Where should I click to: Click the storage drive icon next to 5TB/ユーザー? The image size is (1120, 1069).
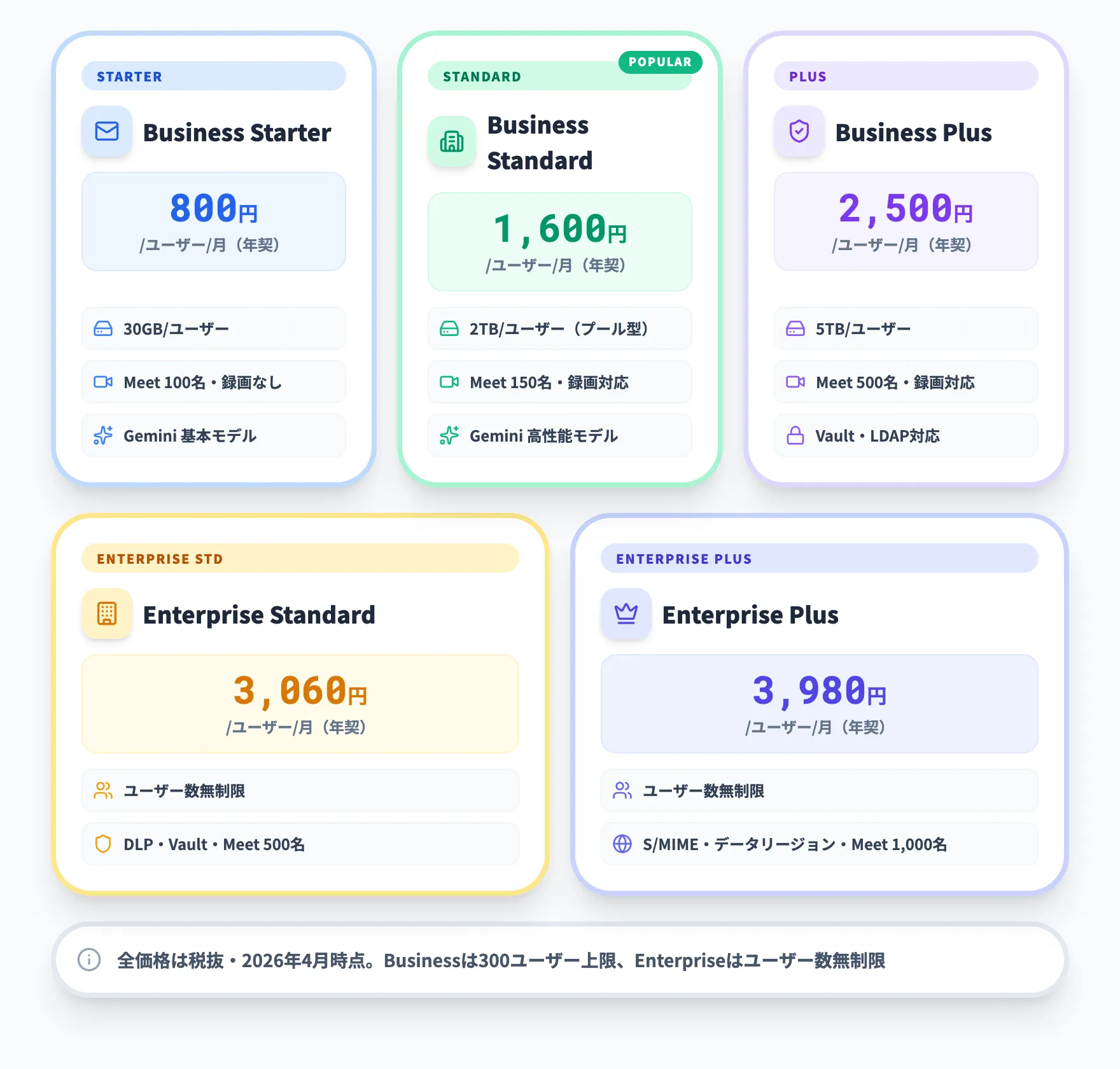795,329
